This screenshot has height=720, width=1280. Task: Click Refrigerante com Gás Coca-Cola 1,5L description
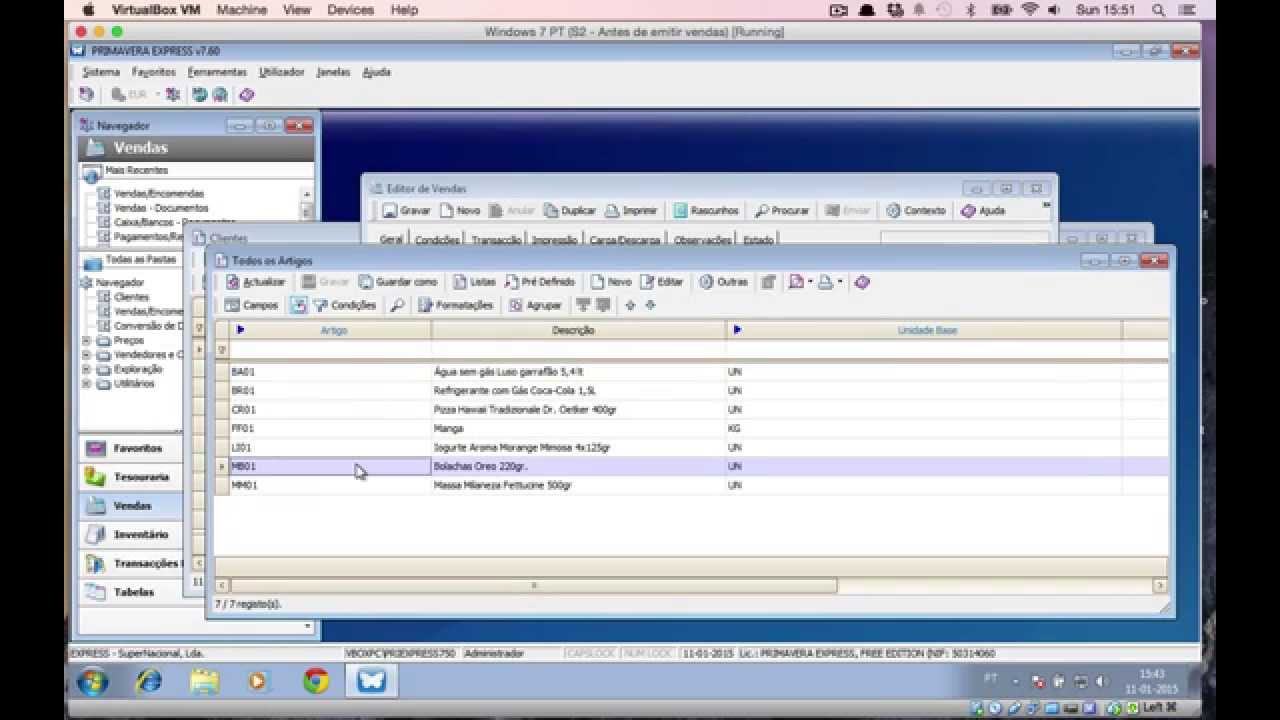click(515, 390)
